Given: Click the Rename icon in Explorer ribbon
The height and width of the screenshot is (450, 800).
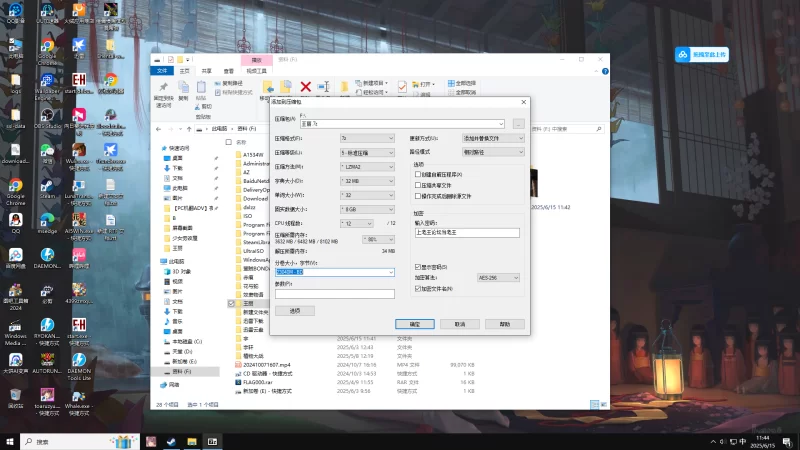Looking at the screenshot, I should (x=323, y=87).
